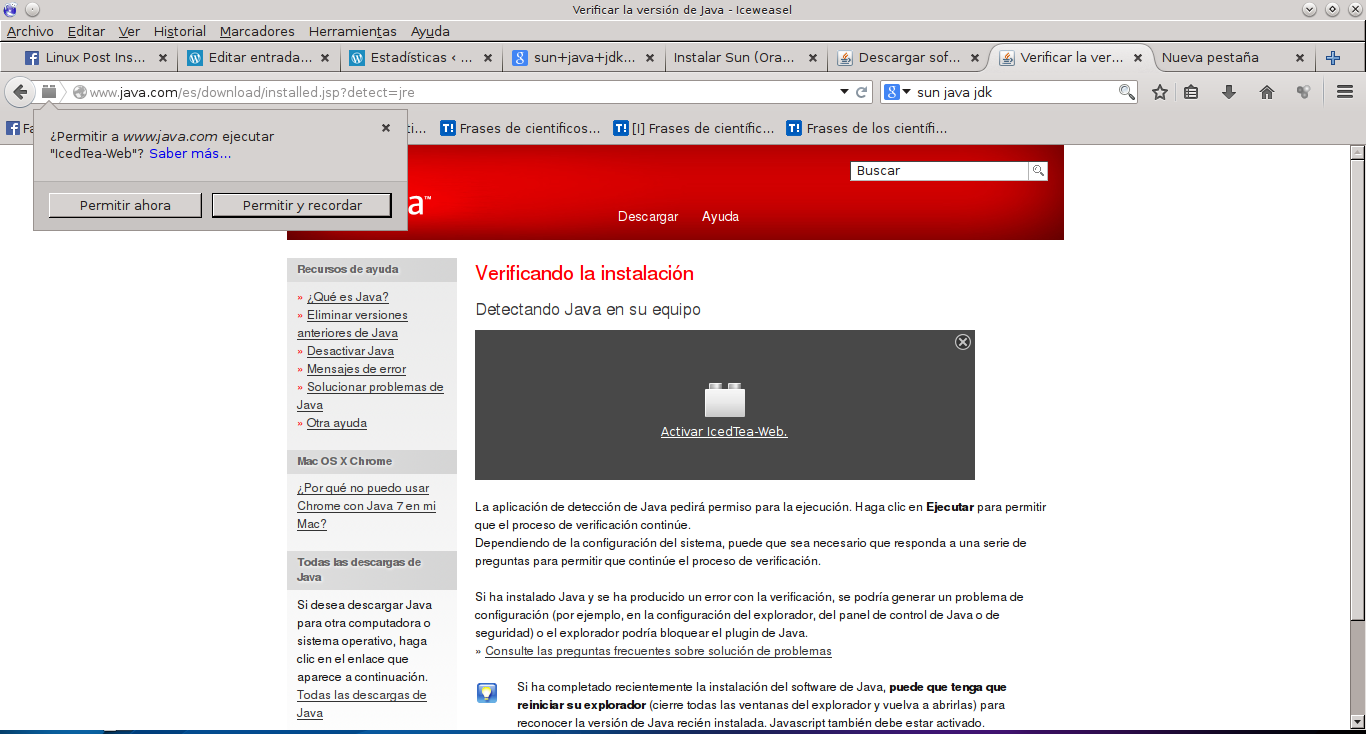Open the Marcadores menu
This screenshot has height=734, width=1366.
(x=257, y=31)
